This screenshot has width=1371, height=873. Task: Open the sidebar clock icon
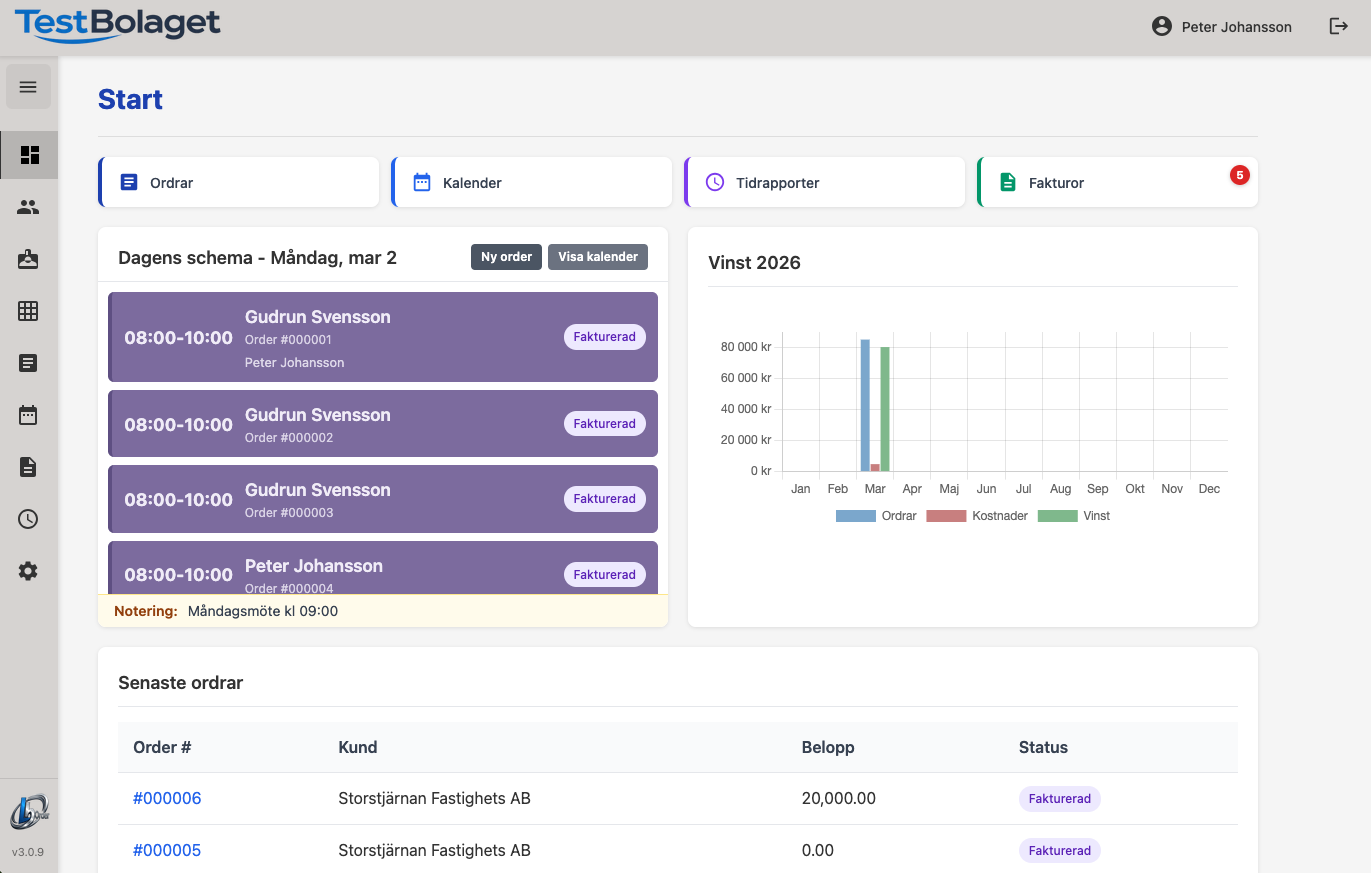(28, 519)
